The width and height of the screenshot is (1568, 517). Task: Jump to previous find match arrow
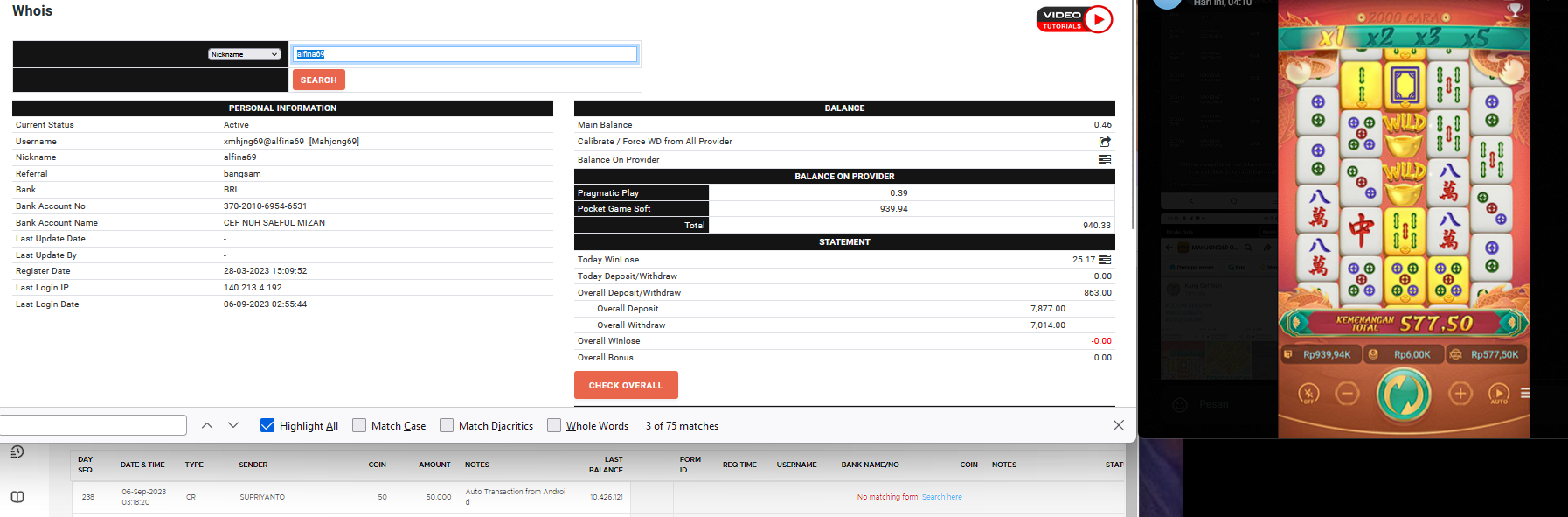207,425
